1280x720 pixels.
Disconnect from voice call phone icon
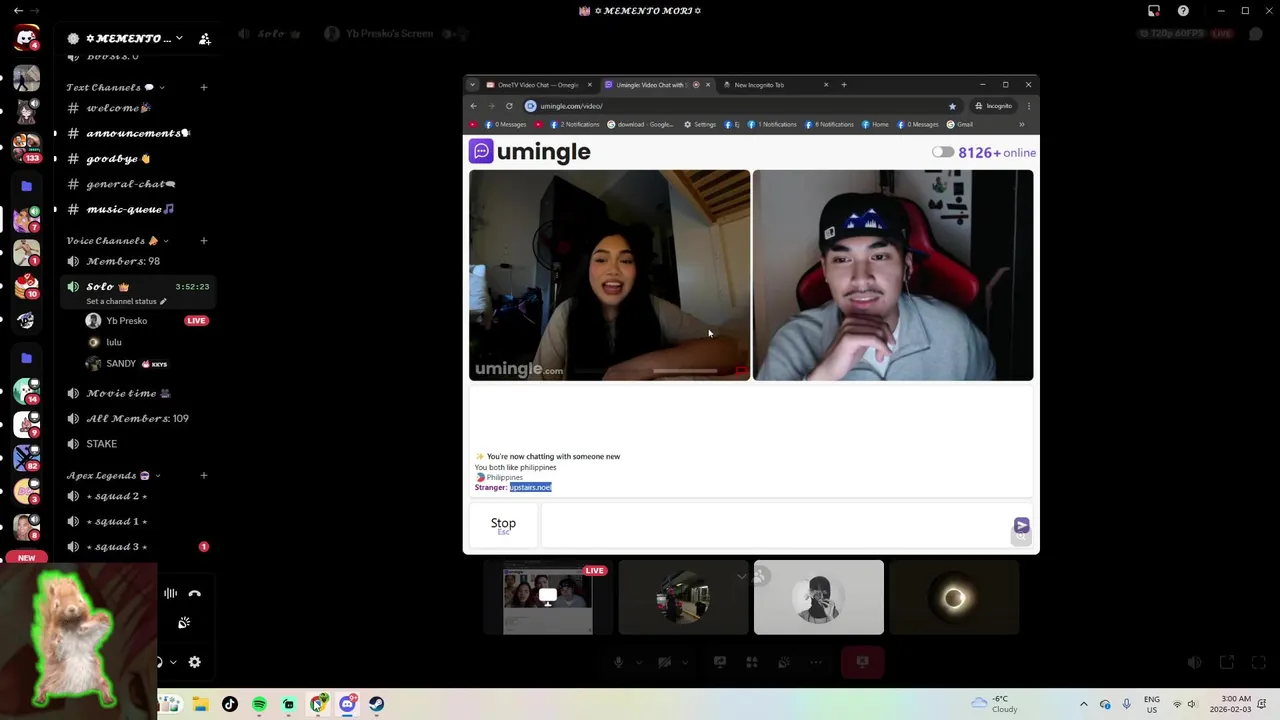(195, 593)
